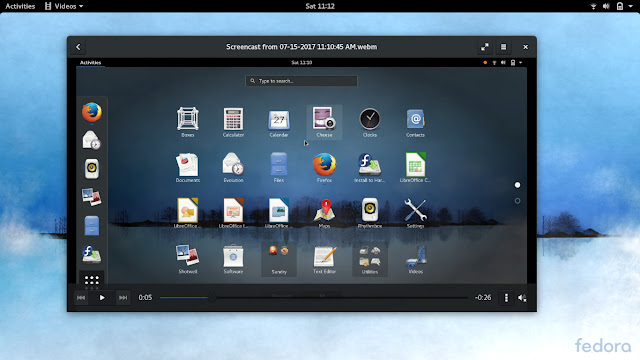Click the Calculator app icon in video

click(233, 122)
